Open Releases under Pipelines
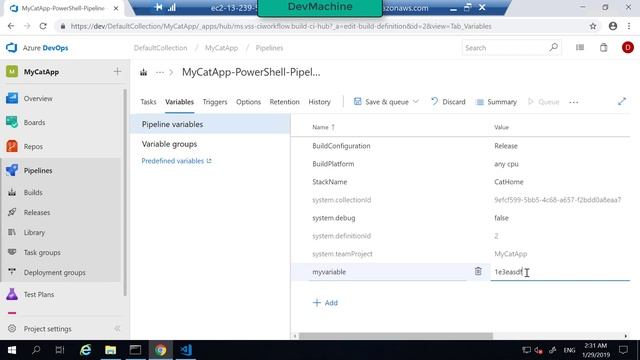 click(x=37, y=212)
